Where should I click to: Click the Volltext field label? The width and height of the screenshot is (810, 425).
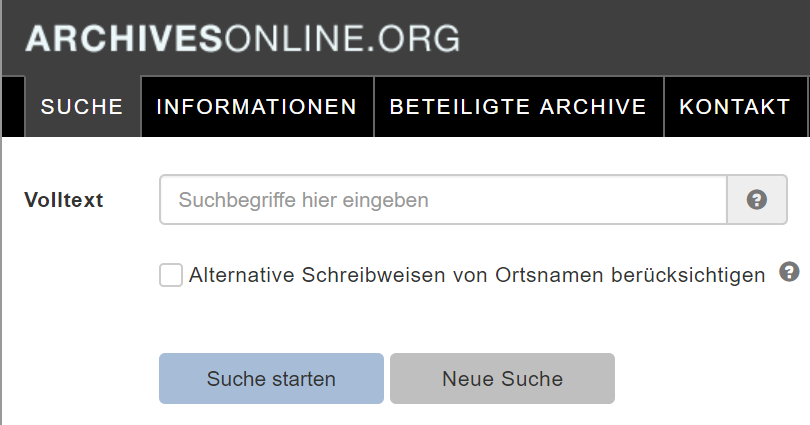tap(64, 200)
